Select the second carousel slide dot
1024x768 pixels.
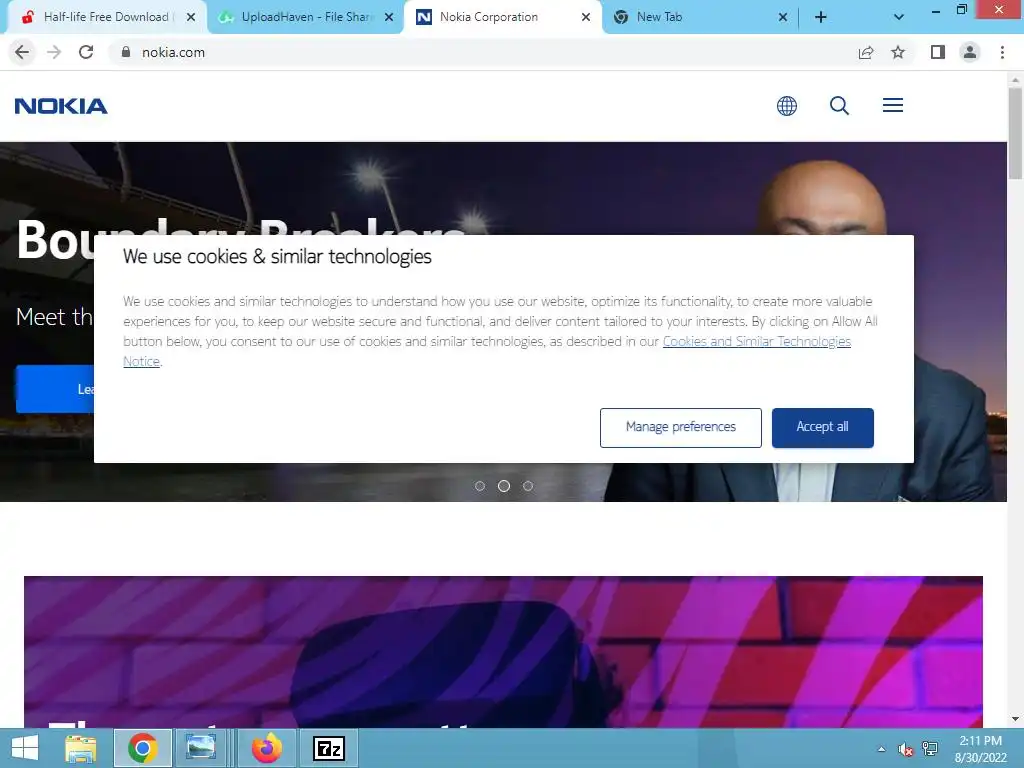pyautogui.click(x=504, y=486)
